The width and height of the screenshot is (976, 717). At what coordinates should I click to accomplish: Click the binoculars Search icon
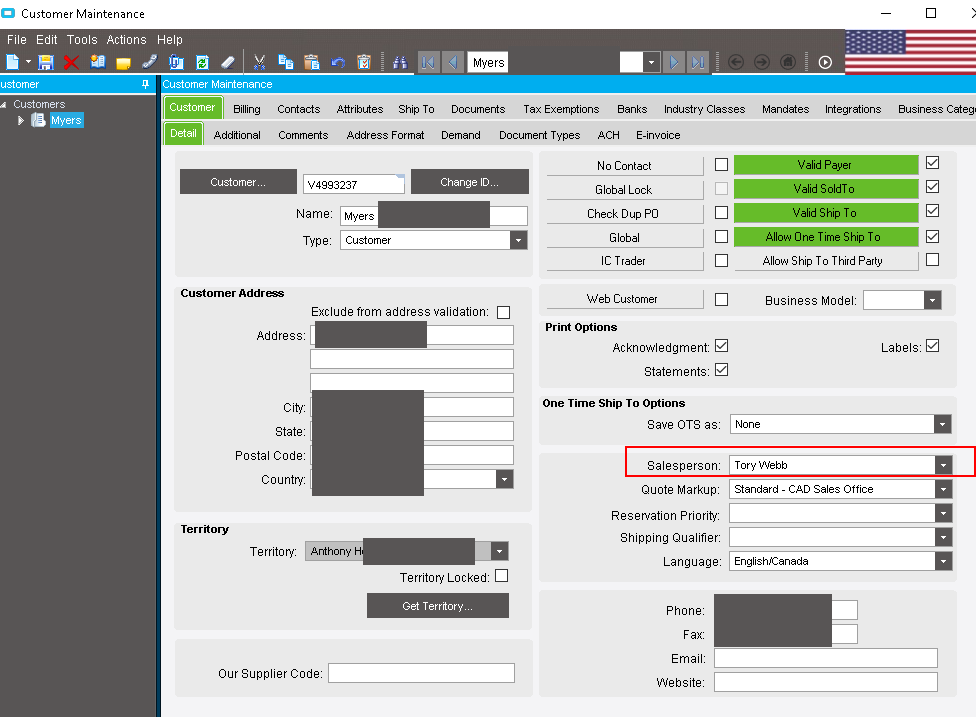pyautogui.click(x=400, y=62)
